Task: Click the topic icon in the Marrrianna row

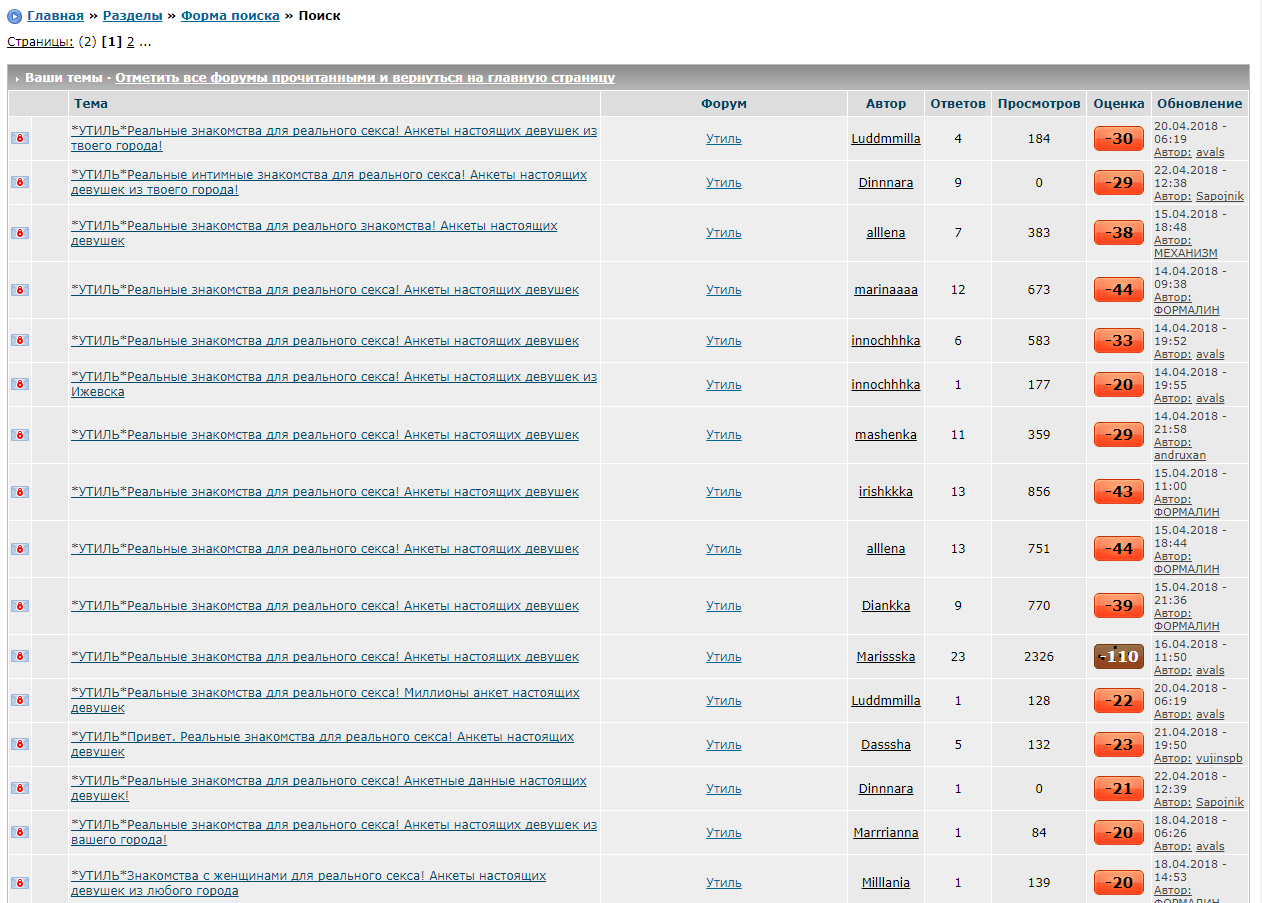Action: pyautogui.click(x=20, y=832)
